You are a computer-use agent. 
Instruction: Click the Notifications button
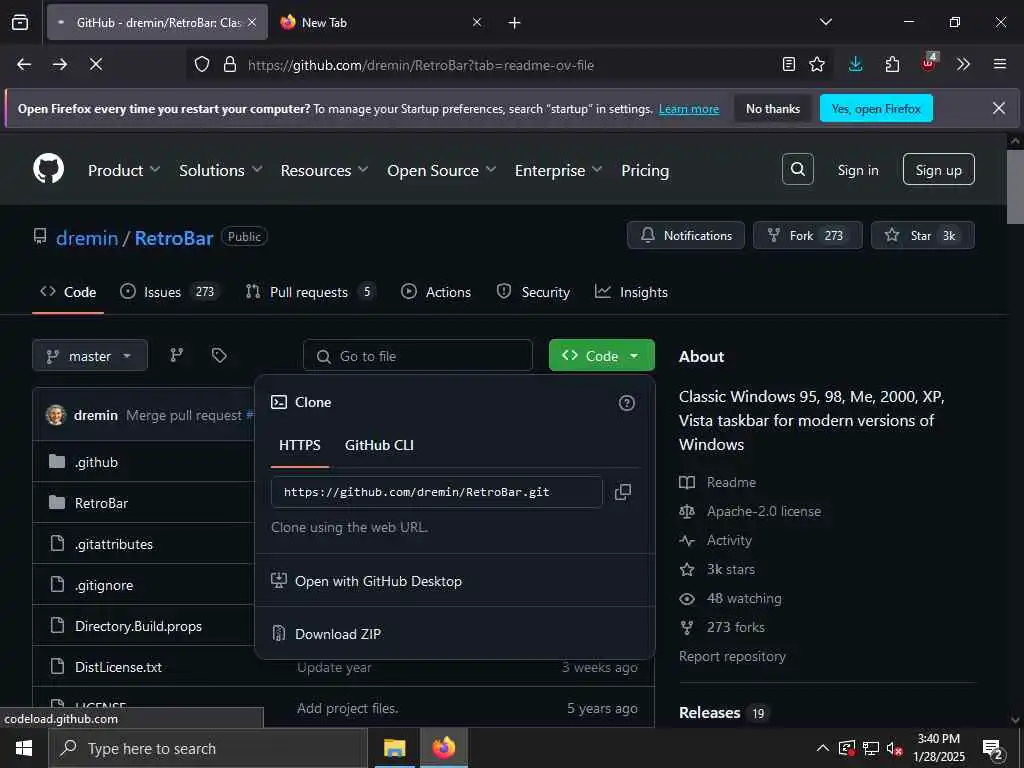[x=686, y=235]
